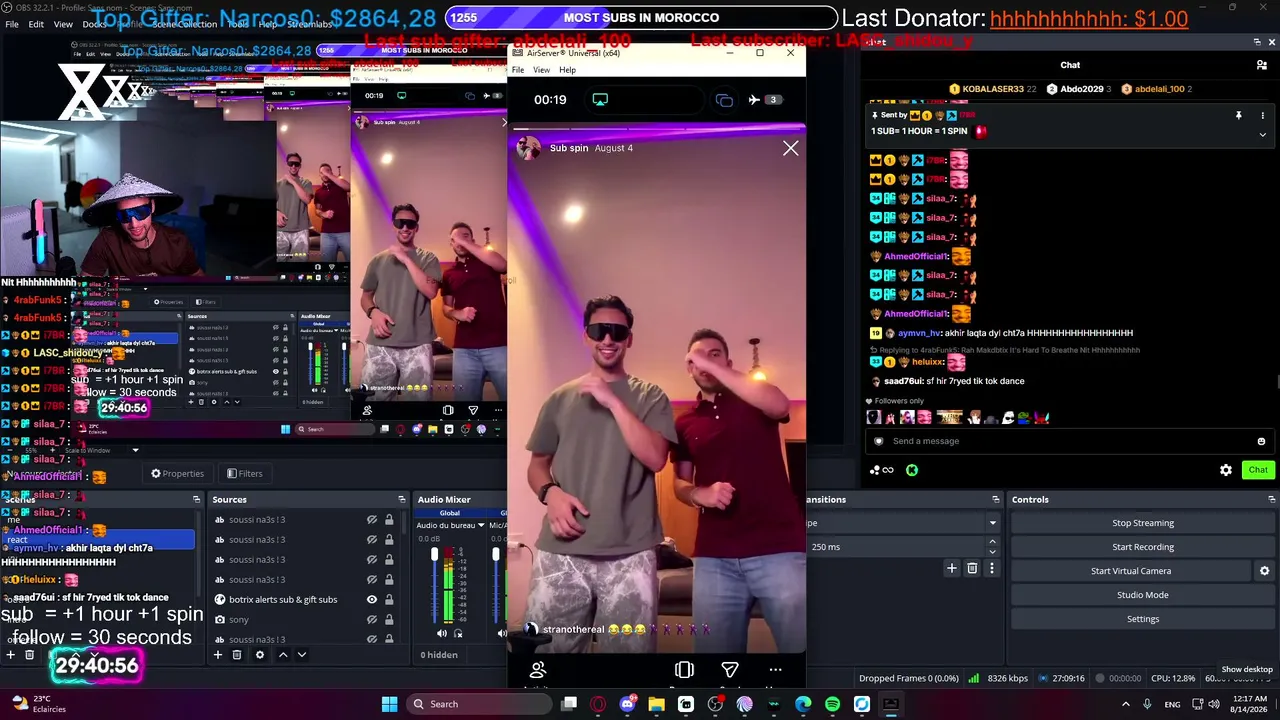Undock the Sources panel
The width and height of the screenshot is (1280, 720).
tap(401, 499)
